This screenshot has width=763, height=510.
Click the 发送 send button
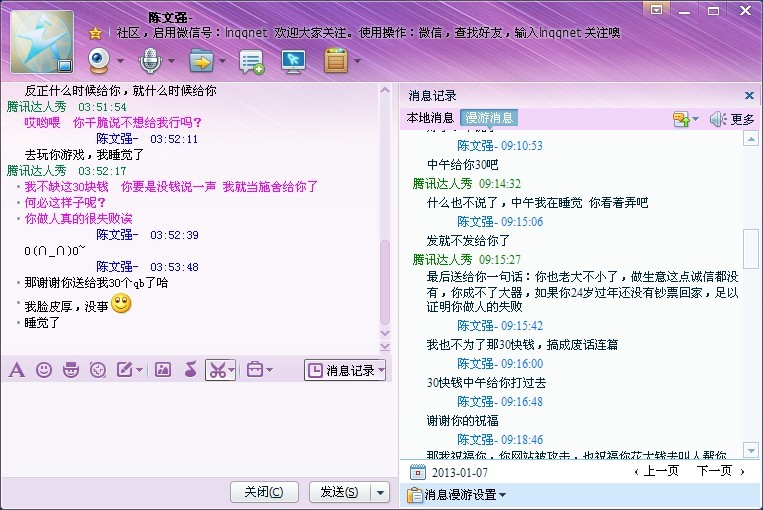pyautogui.click(x=340, y=492)
